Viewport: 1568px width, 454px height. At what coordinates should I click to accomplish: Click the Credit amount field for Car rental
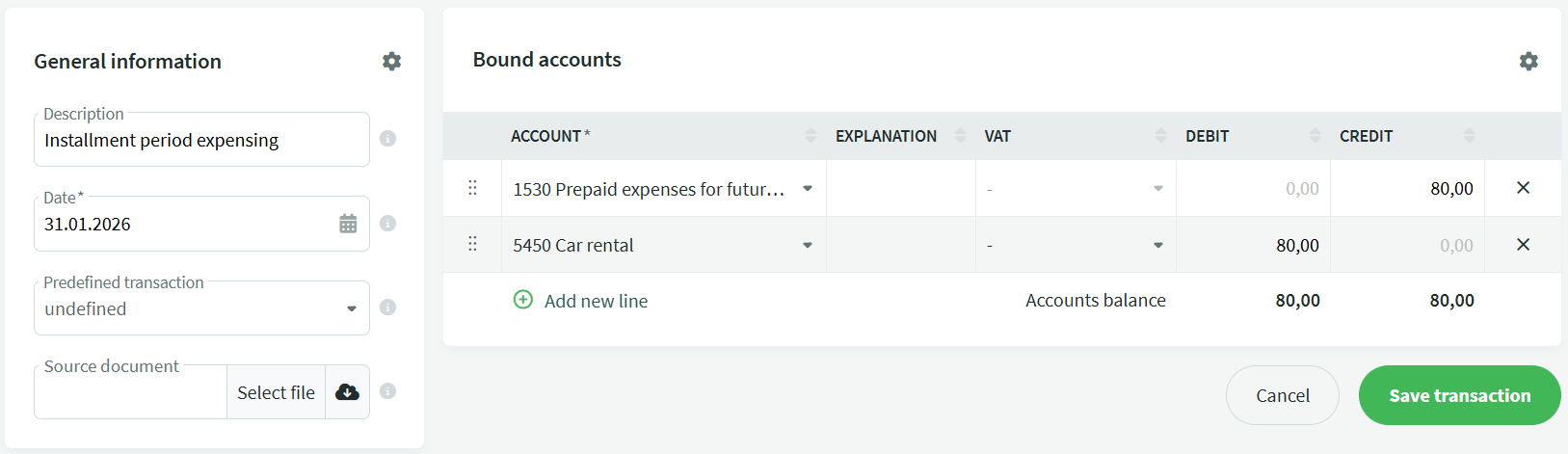coord(1407,246)
